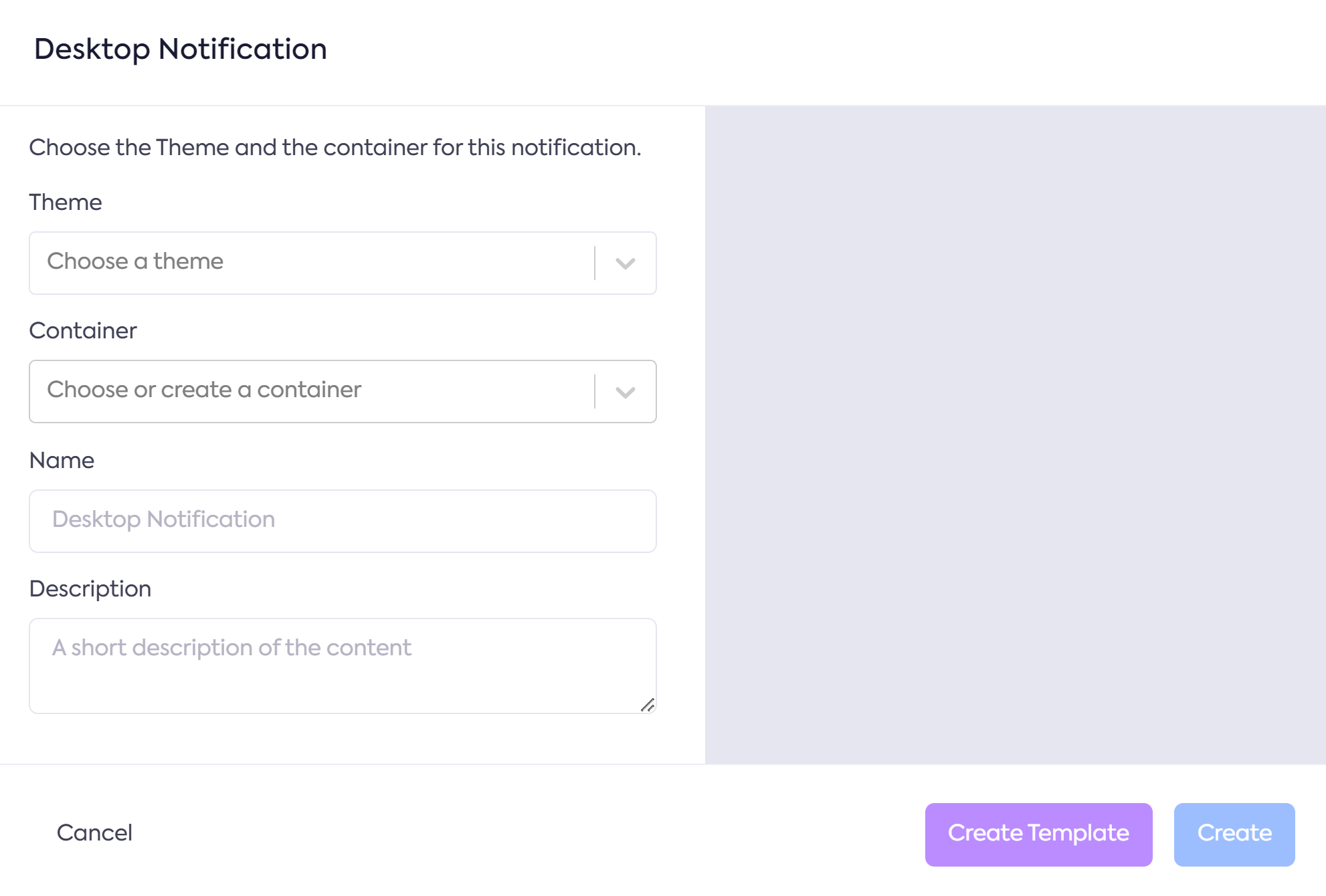Click the Theme field label
1326x896 pixels.
66,202
